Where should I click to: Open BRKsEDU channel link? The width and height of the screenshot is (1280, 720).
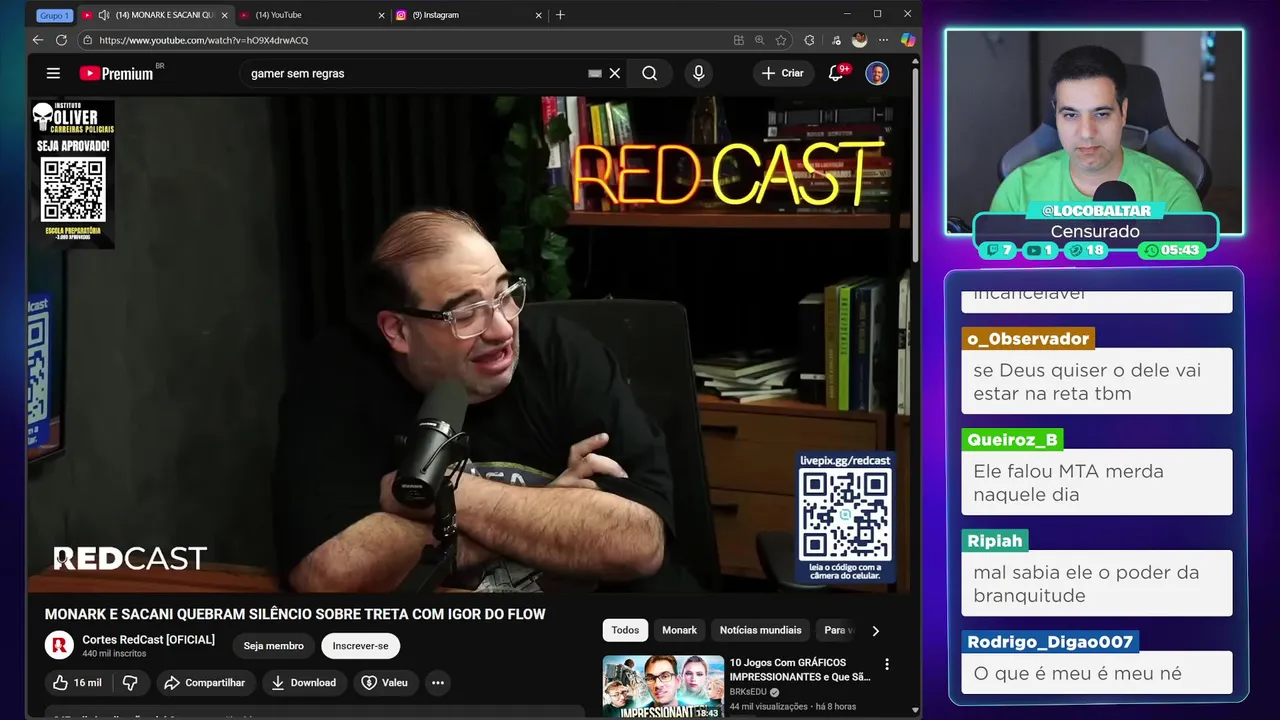point(748,692)
